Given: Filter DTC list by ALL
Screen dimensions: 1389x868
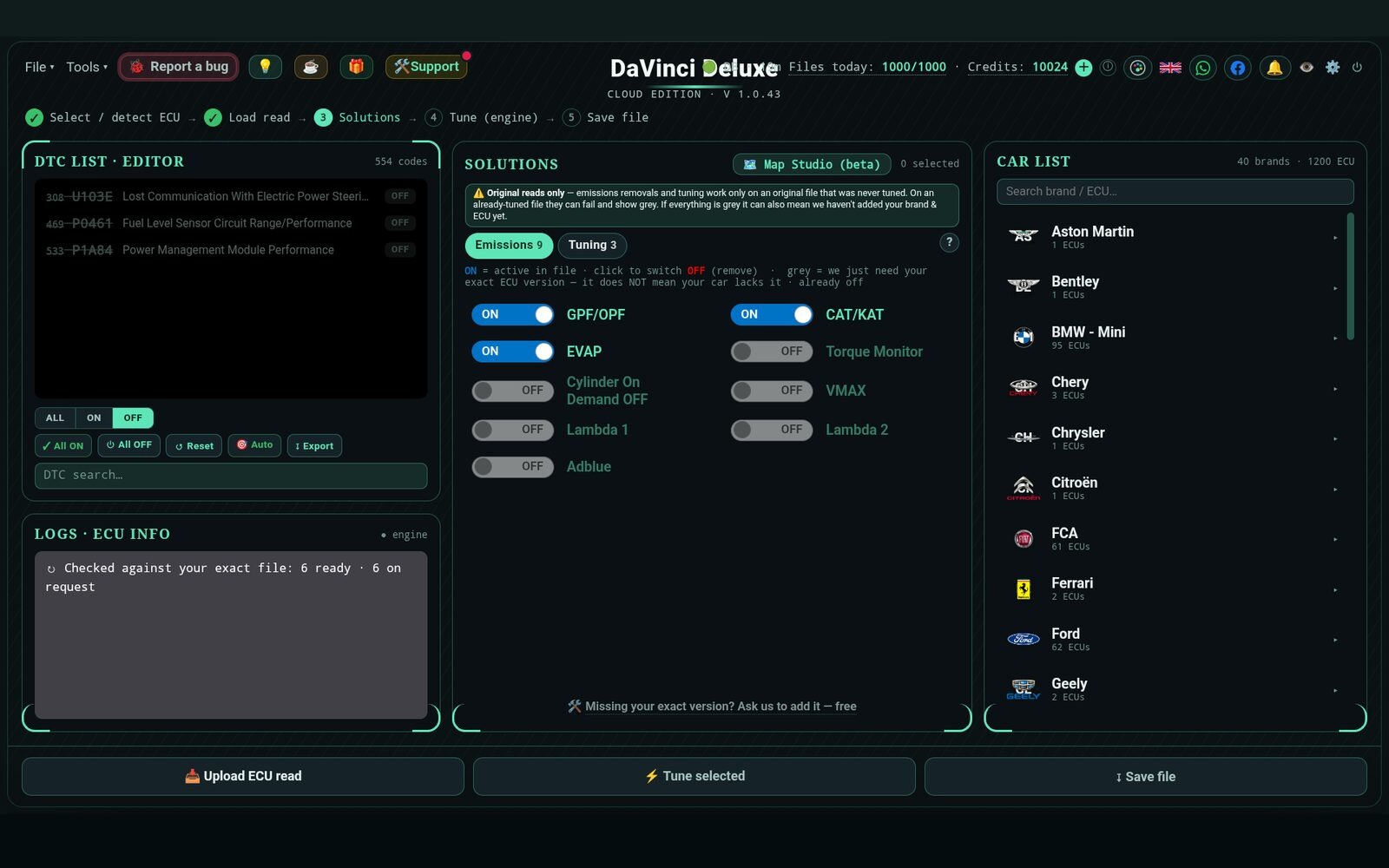Looking at the screenshot, I should click(55, 418).
